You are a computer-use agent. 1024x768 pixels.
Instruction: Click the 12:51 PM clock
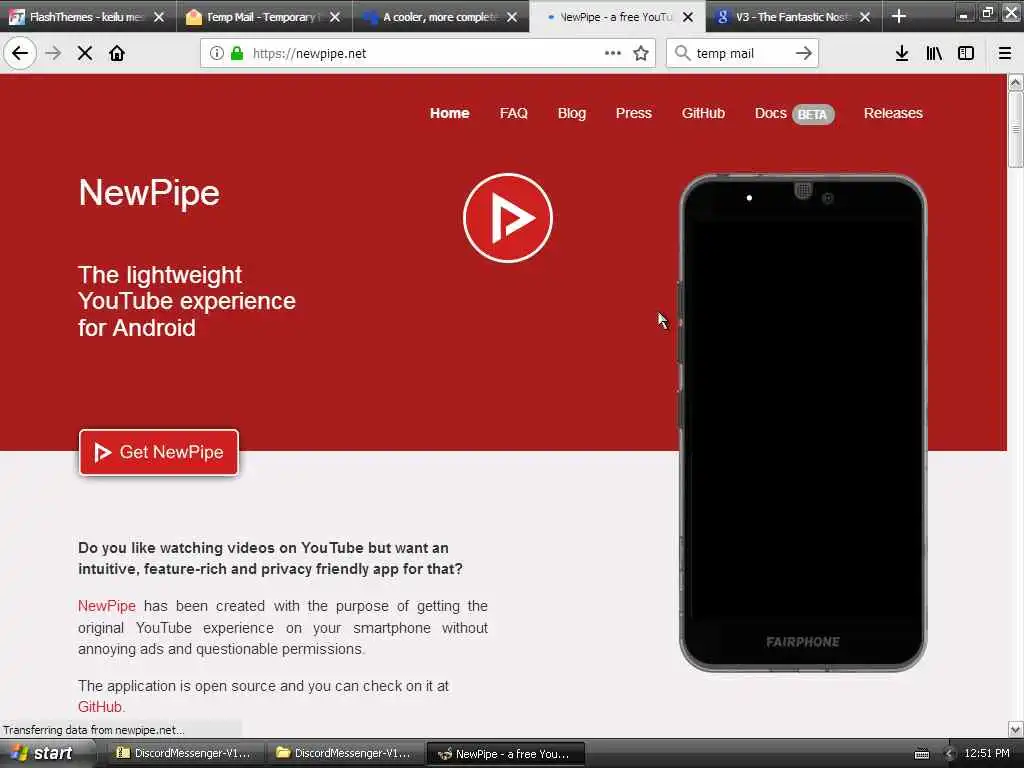987,753
